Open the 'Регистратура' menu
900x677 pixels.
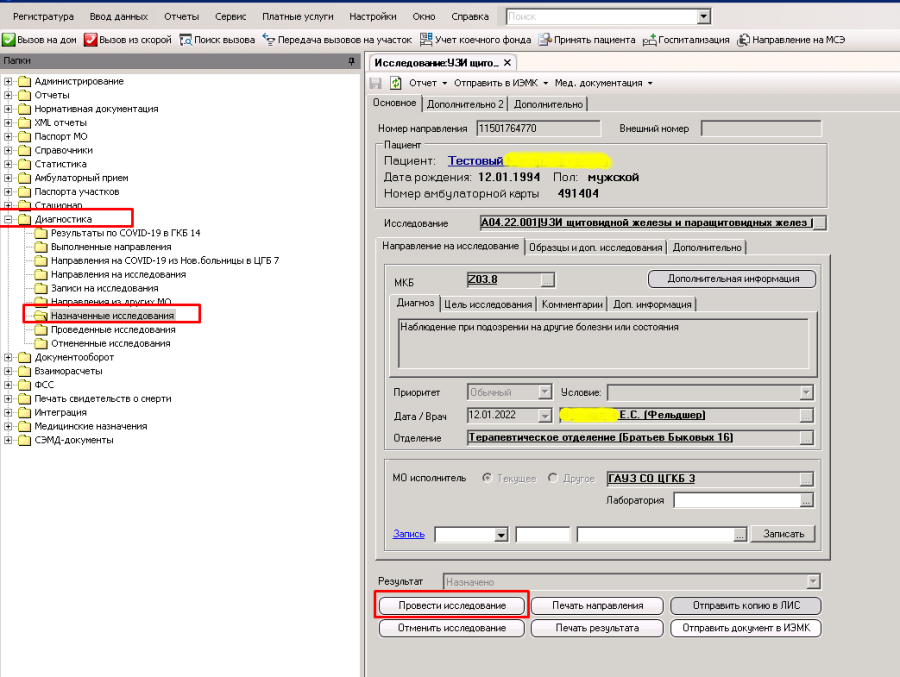pyautogui.click(x=43, y=17)
